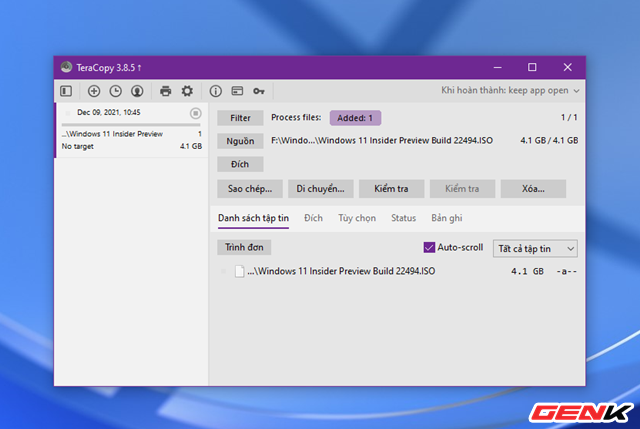Switch to the 'Đích' tab

313,218
